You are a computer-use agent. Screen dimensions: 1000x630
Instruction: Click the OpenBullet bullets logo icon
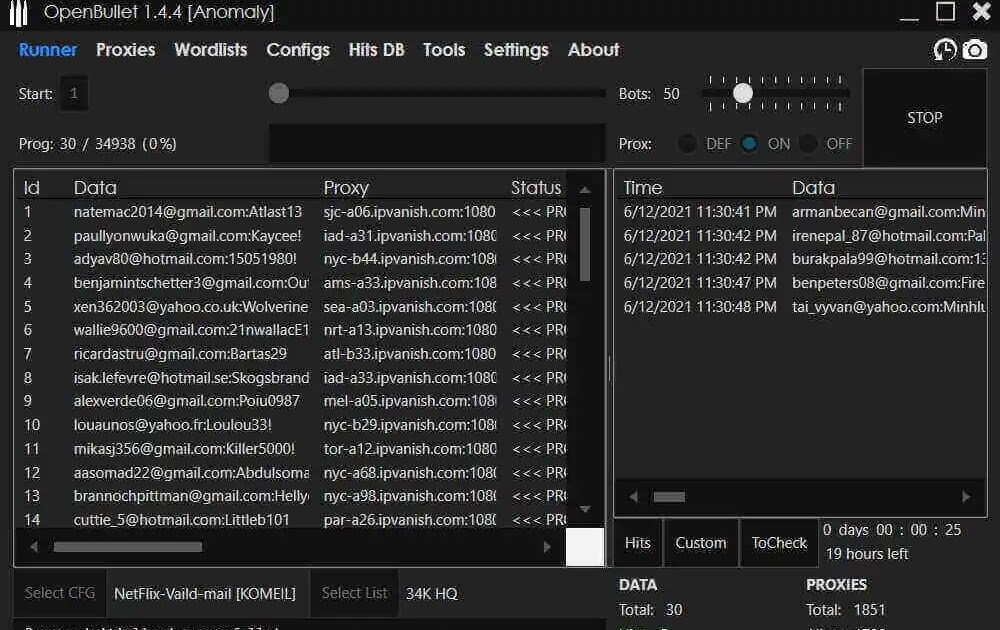[18, 13]
